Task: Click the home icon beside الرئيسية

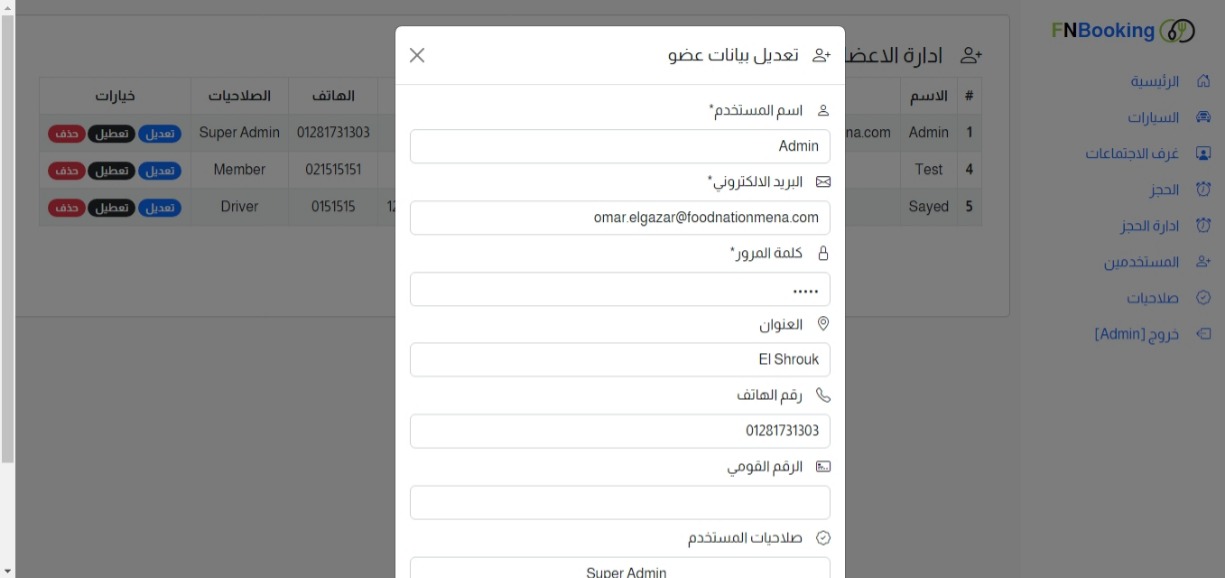Action: pos(1204,81)
